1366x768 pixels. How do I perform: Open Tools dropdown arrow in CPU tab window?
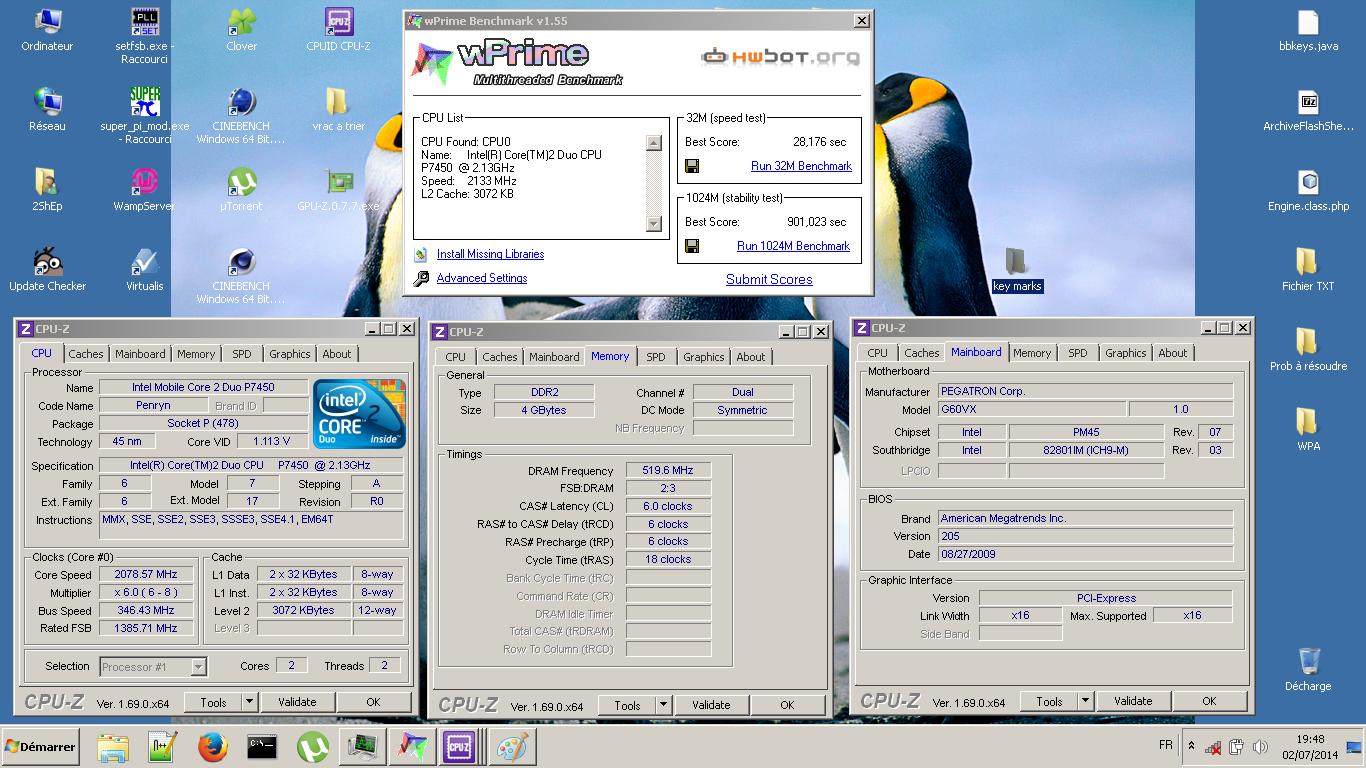(250, 702)
